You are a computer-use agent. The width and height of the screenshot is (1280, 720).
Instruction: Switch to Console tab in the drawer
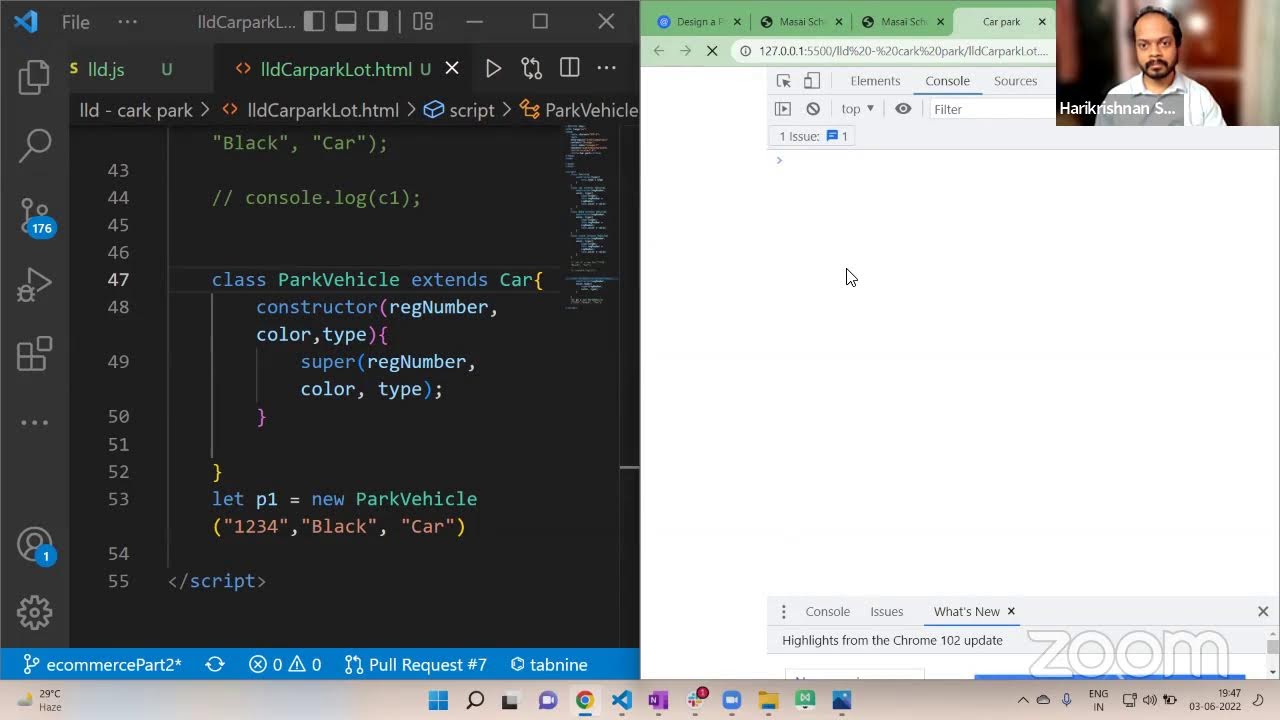828,612
